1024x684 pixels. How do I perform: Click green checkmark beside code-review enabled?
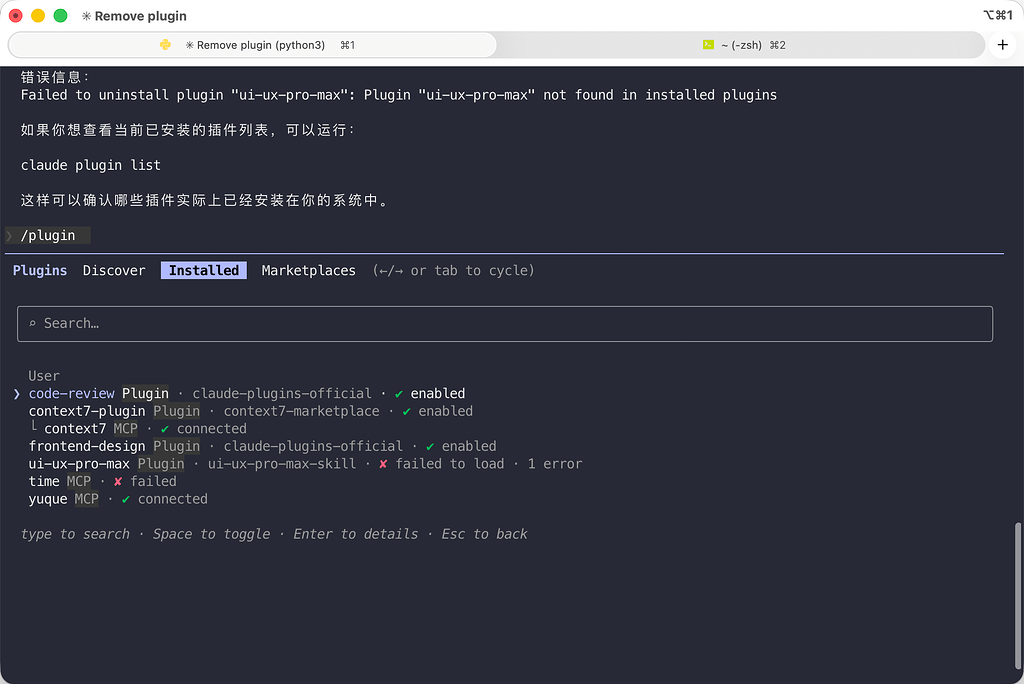399,394
